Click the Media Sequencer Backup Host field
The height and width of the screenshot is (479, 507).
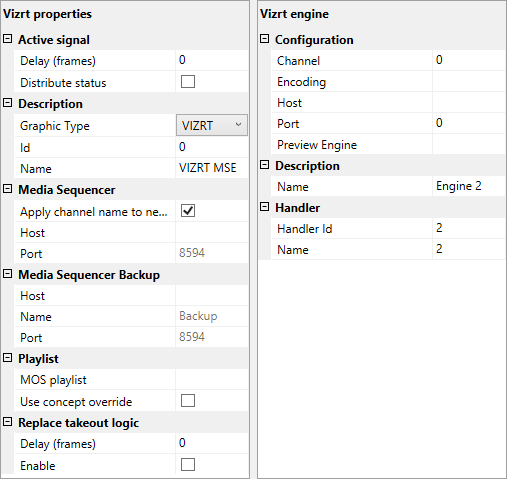click(x=212, y=295)
